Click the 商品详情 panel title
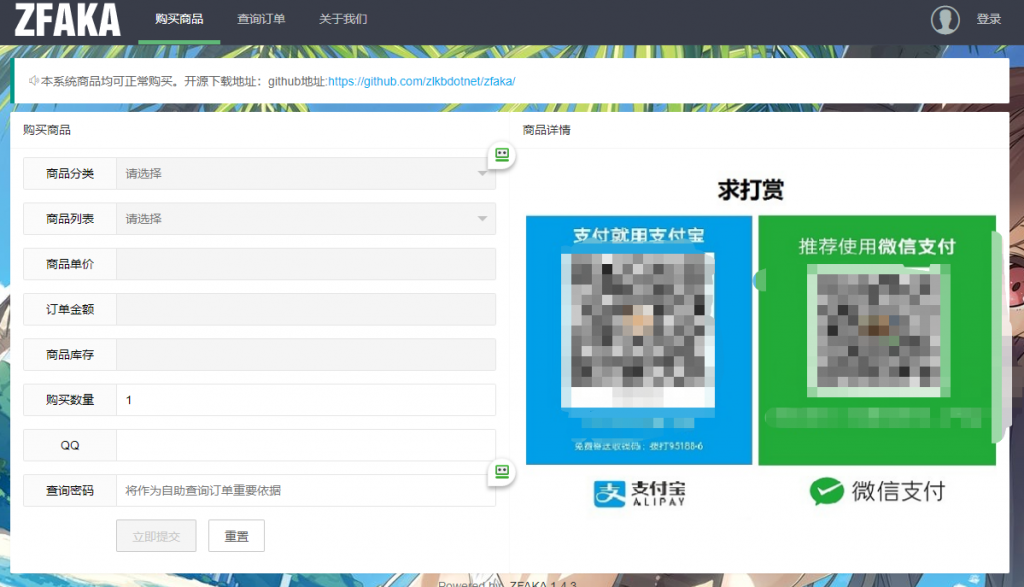Screen dimensions: 1024x587 pyautogui.click(x=547, y=130)
